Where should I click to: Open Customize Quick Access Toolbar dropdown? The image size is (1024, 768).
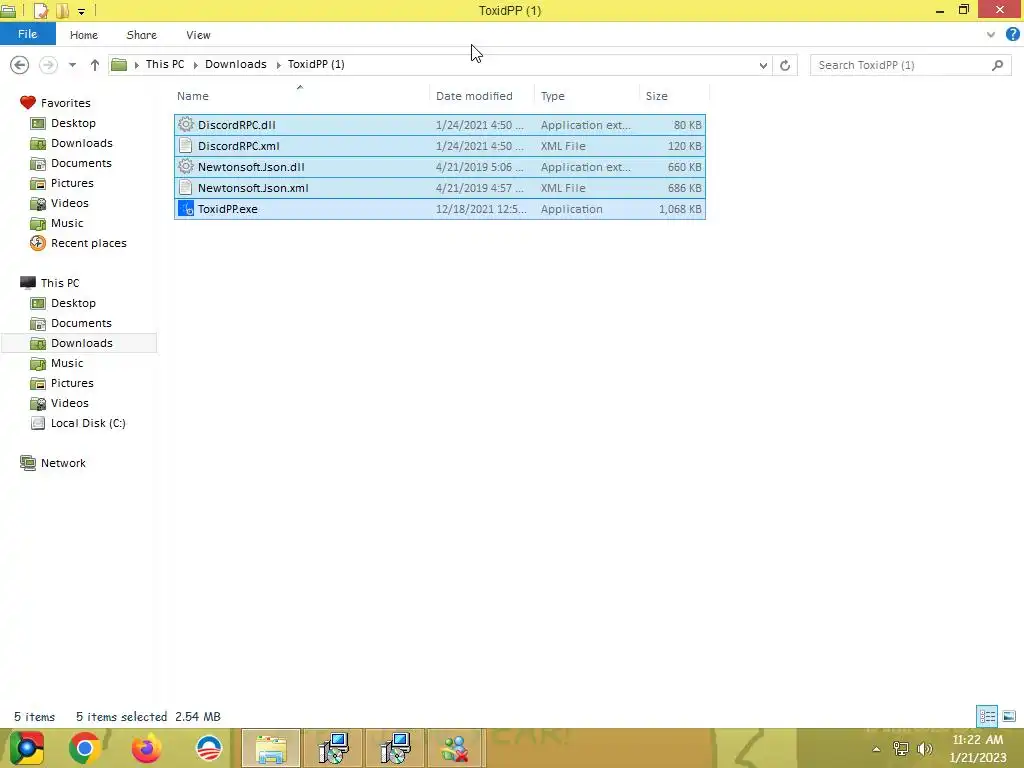82,11
